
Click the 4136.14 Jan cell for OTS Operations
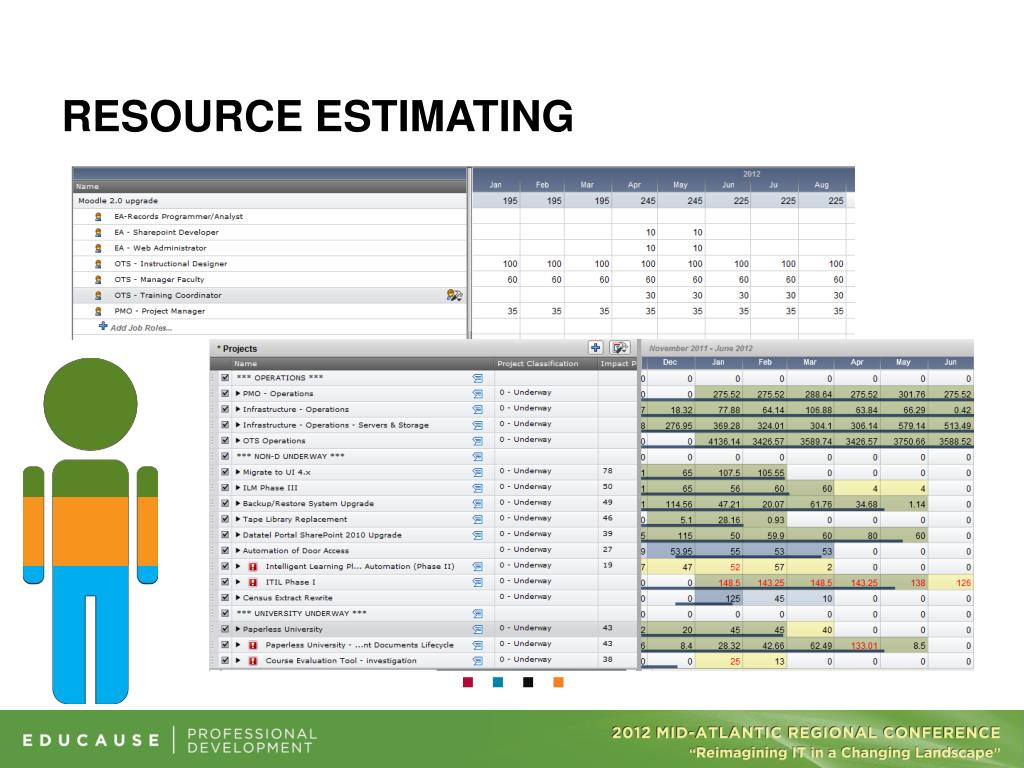click(x=719, y=441)
